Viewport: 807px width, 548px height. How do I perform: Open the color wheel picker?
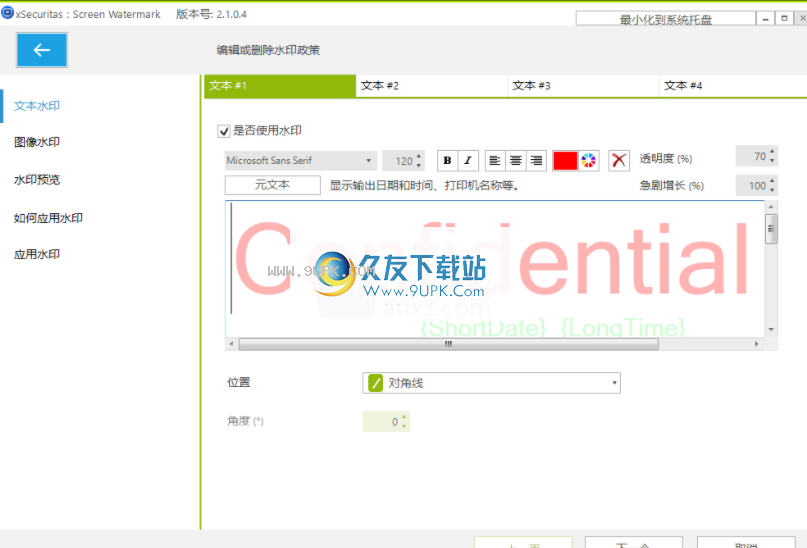(x=588, y=161)
